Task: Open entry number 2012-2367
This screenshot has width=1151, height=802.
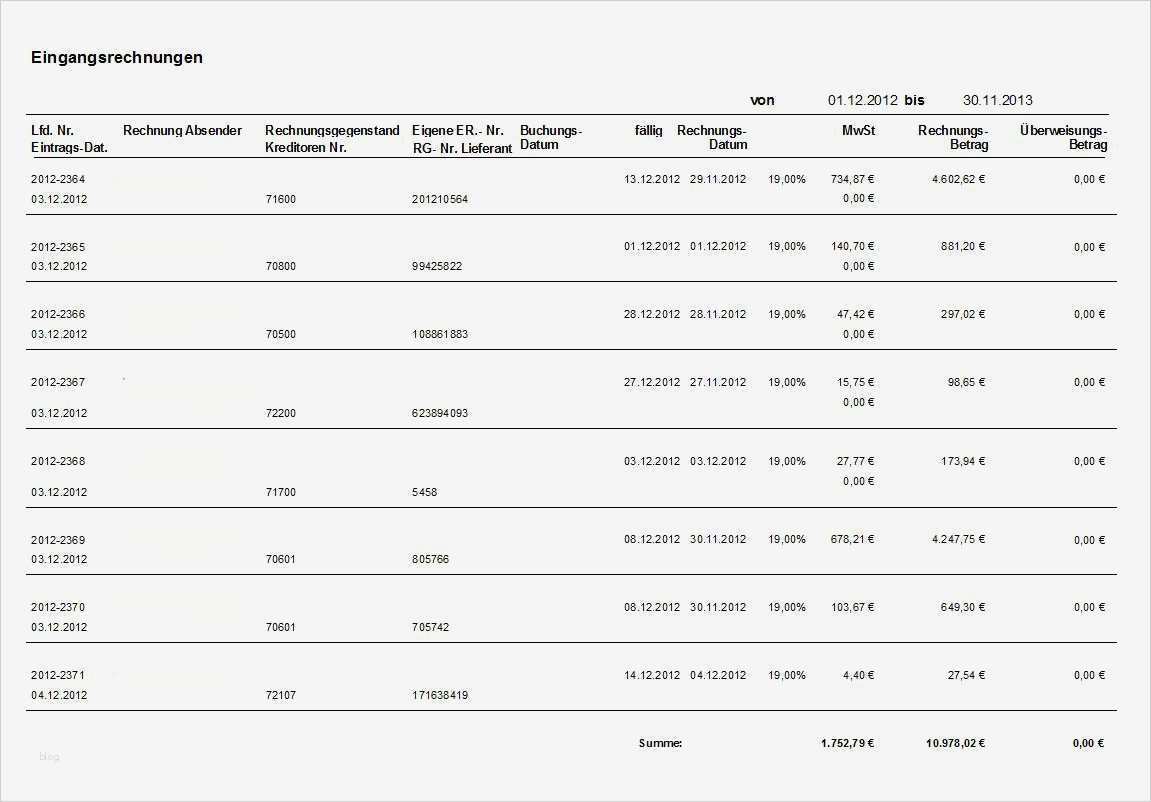Action: [58, 382]
